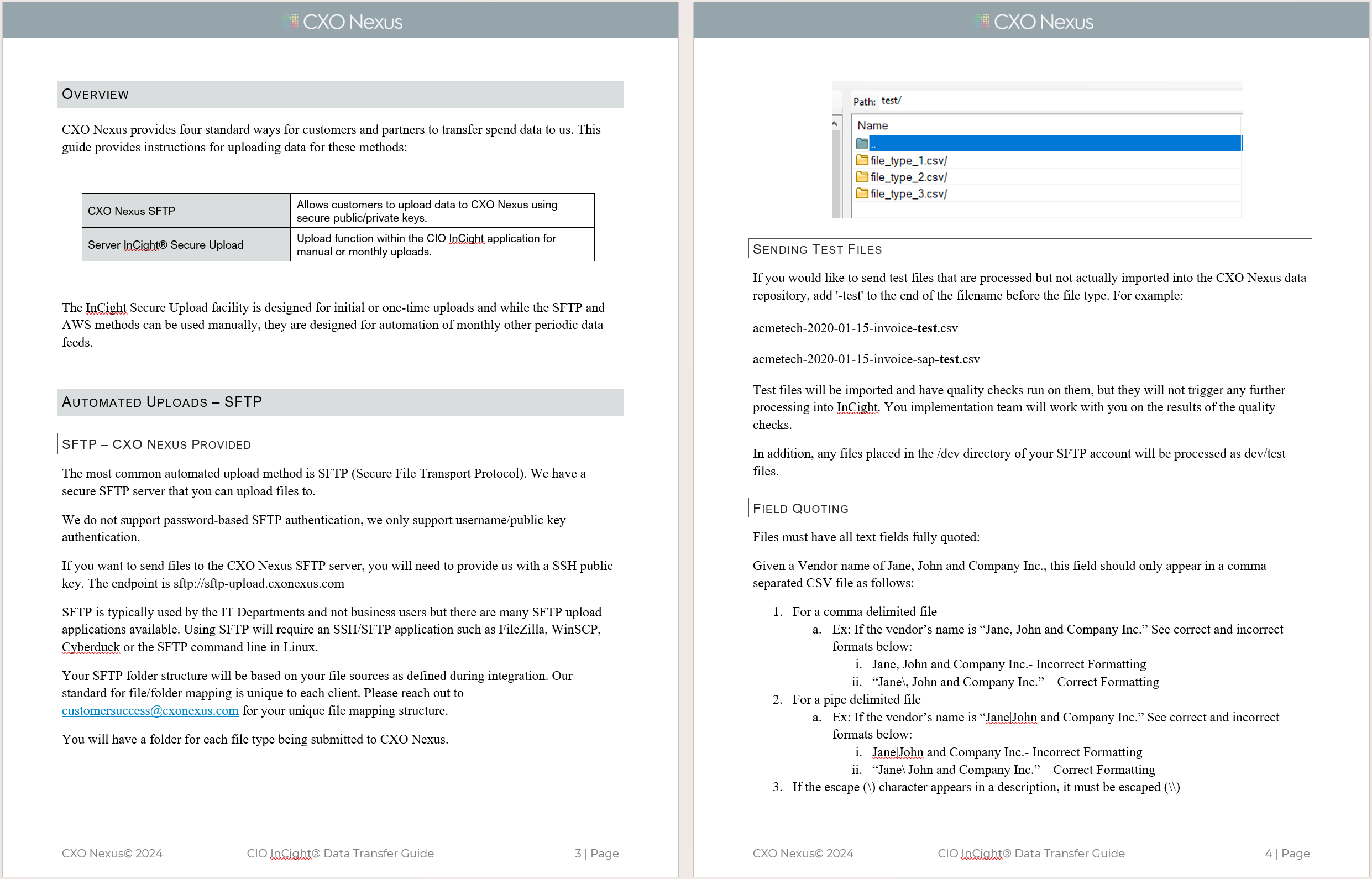This screenshot has height=879, width=1372.
Task: Click list item 3 about the escape character
Action: [x=986, y=787]
